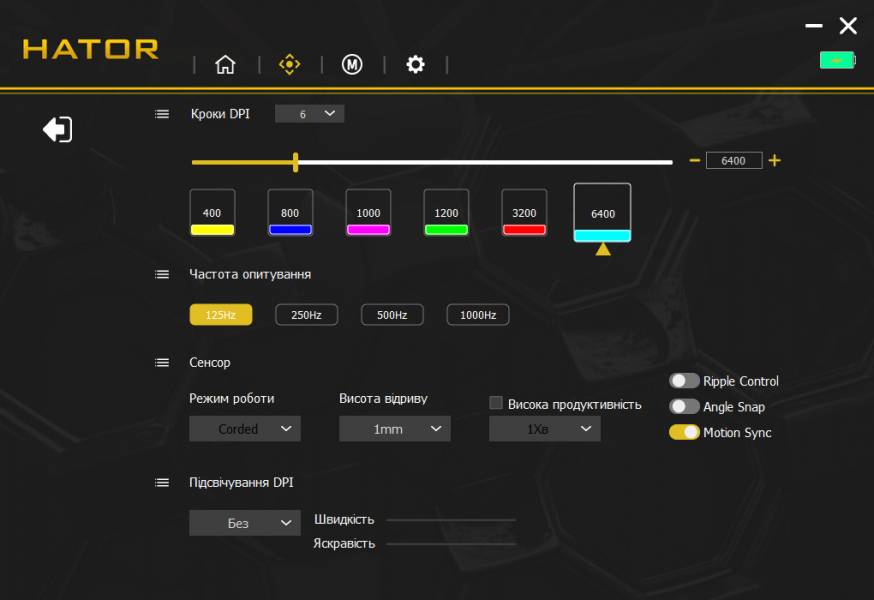Open the DPI performance settings tab
This screenshot has width=874, height=600.
click(289, 65)
